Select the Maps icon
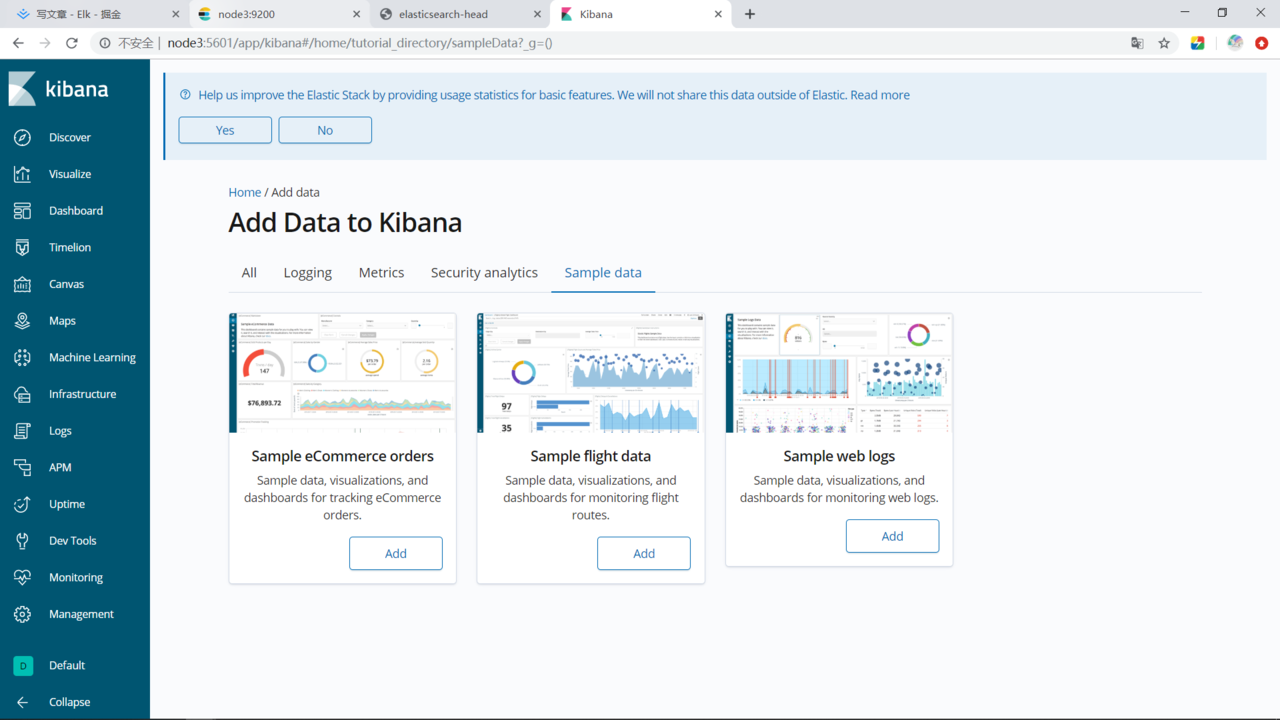 (62, 320)
